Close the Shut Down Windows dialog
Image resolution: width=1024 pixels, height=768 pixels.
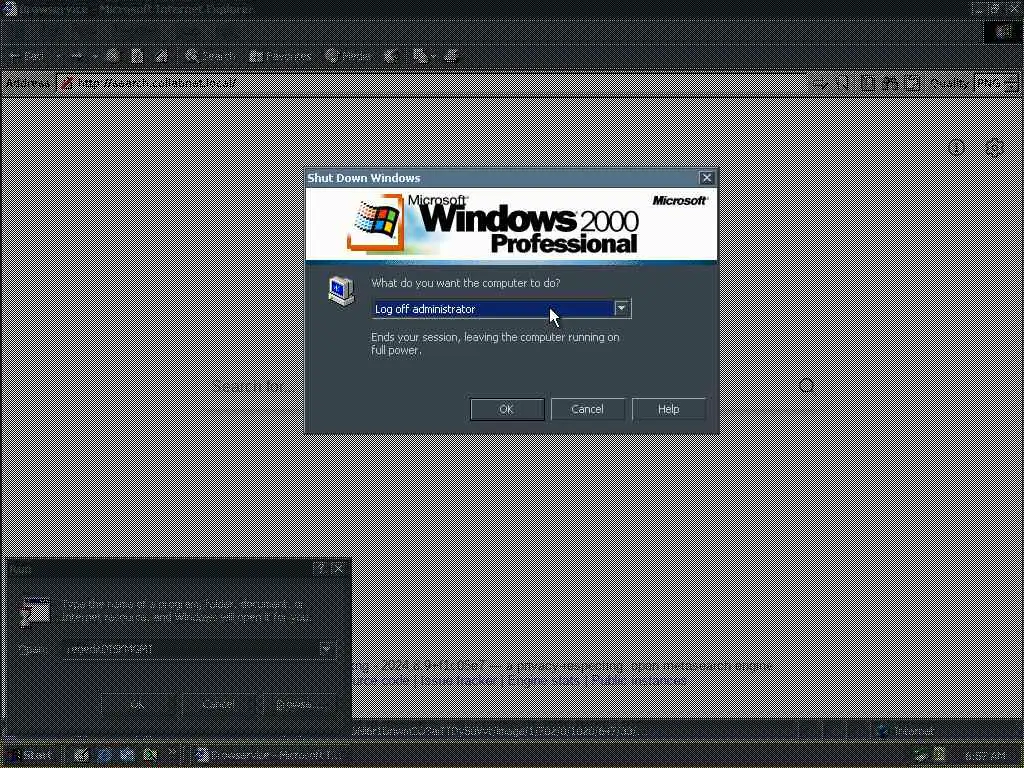[707, 178]
